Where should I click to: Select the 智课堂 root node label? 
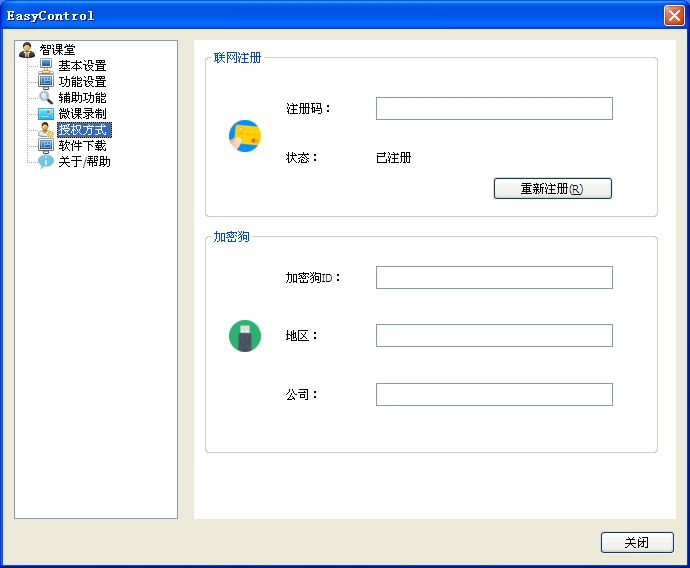coord(57,50)
